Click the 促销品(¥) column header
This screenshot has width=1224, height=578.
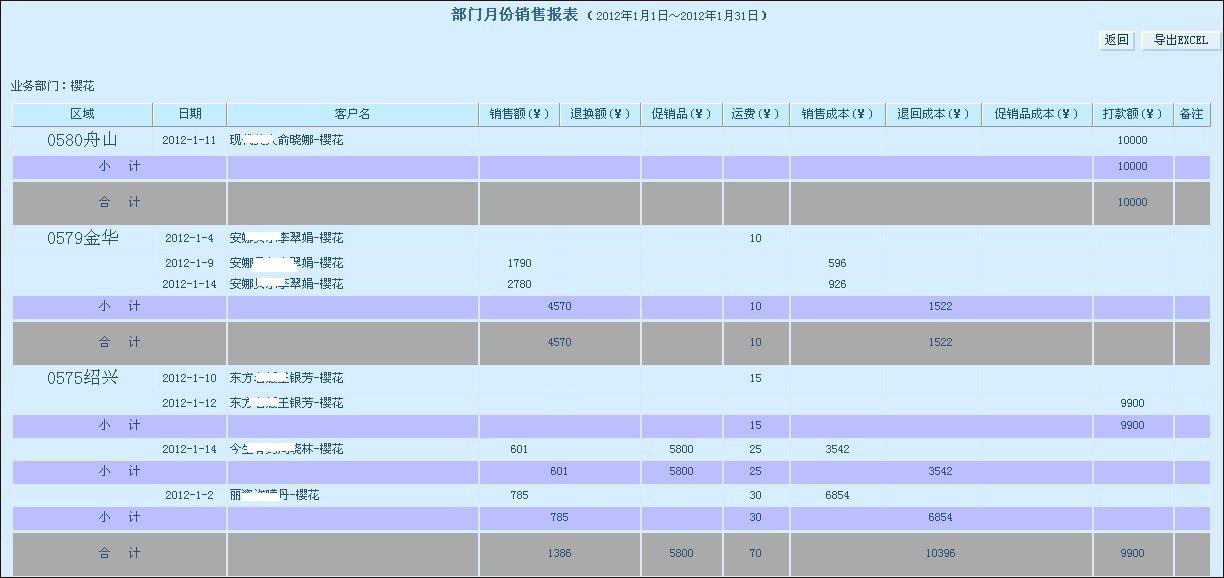pyautogui.click(x=681, y=114)
